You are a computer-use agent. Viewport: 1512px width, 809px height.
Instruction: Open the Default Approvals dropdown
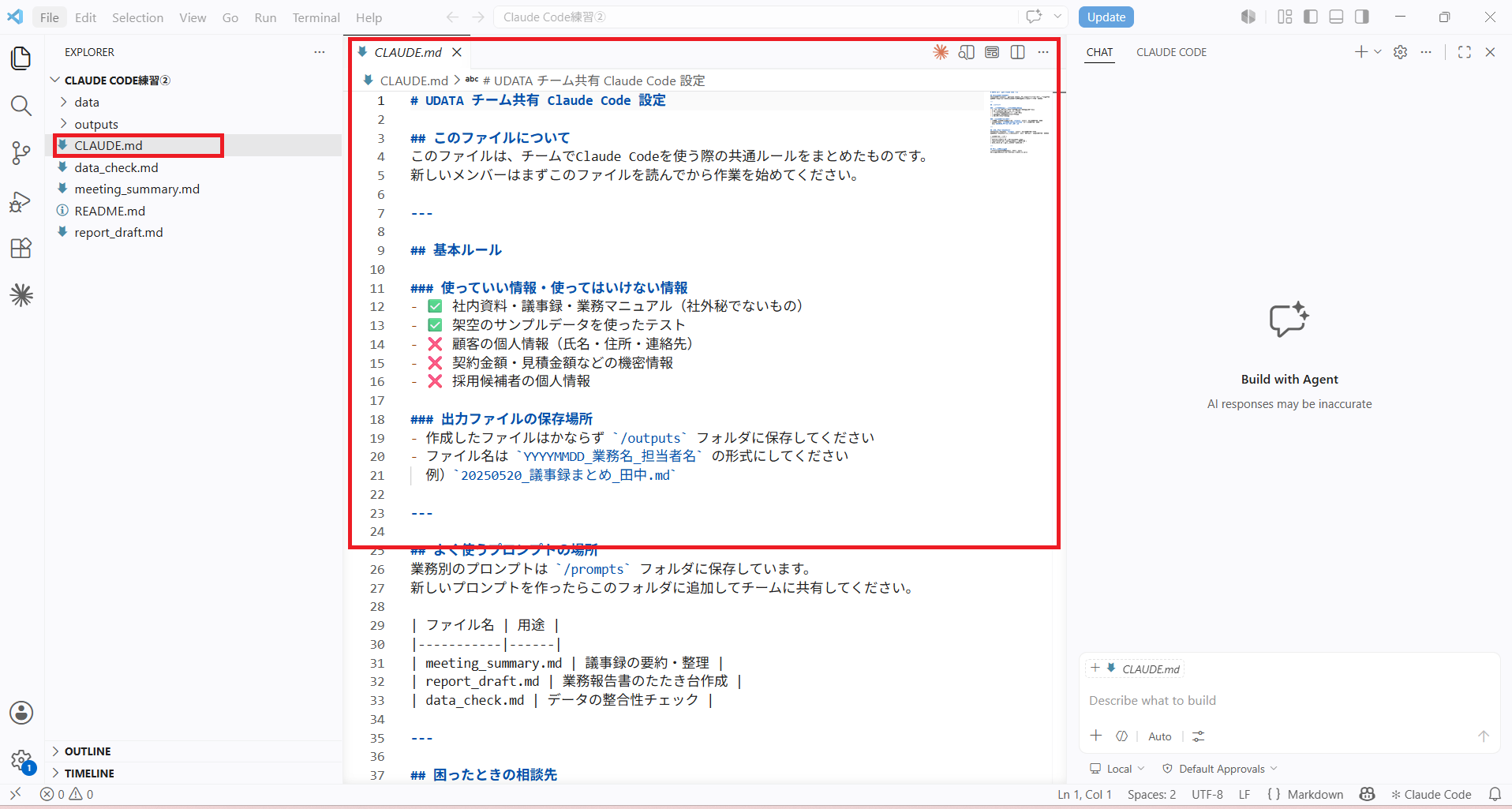1220,769
